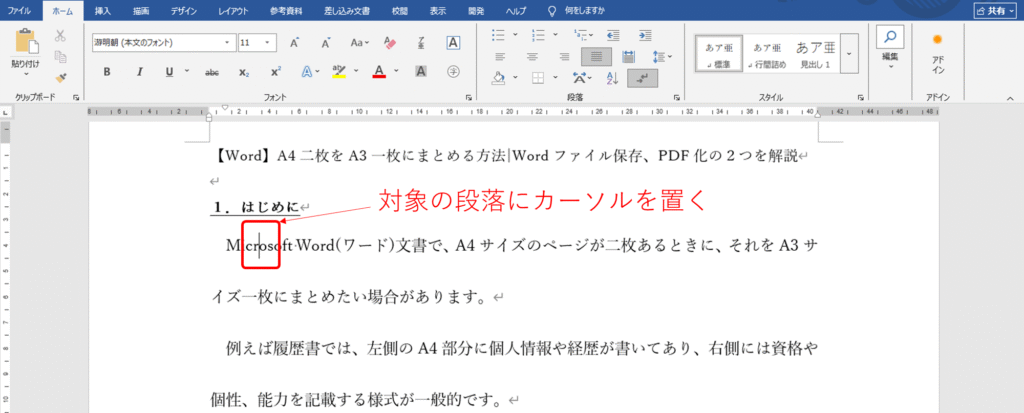Click the 共有 share button
Viewport: 1024px width, 413px height.
(992, 11)
